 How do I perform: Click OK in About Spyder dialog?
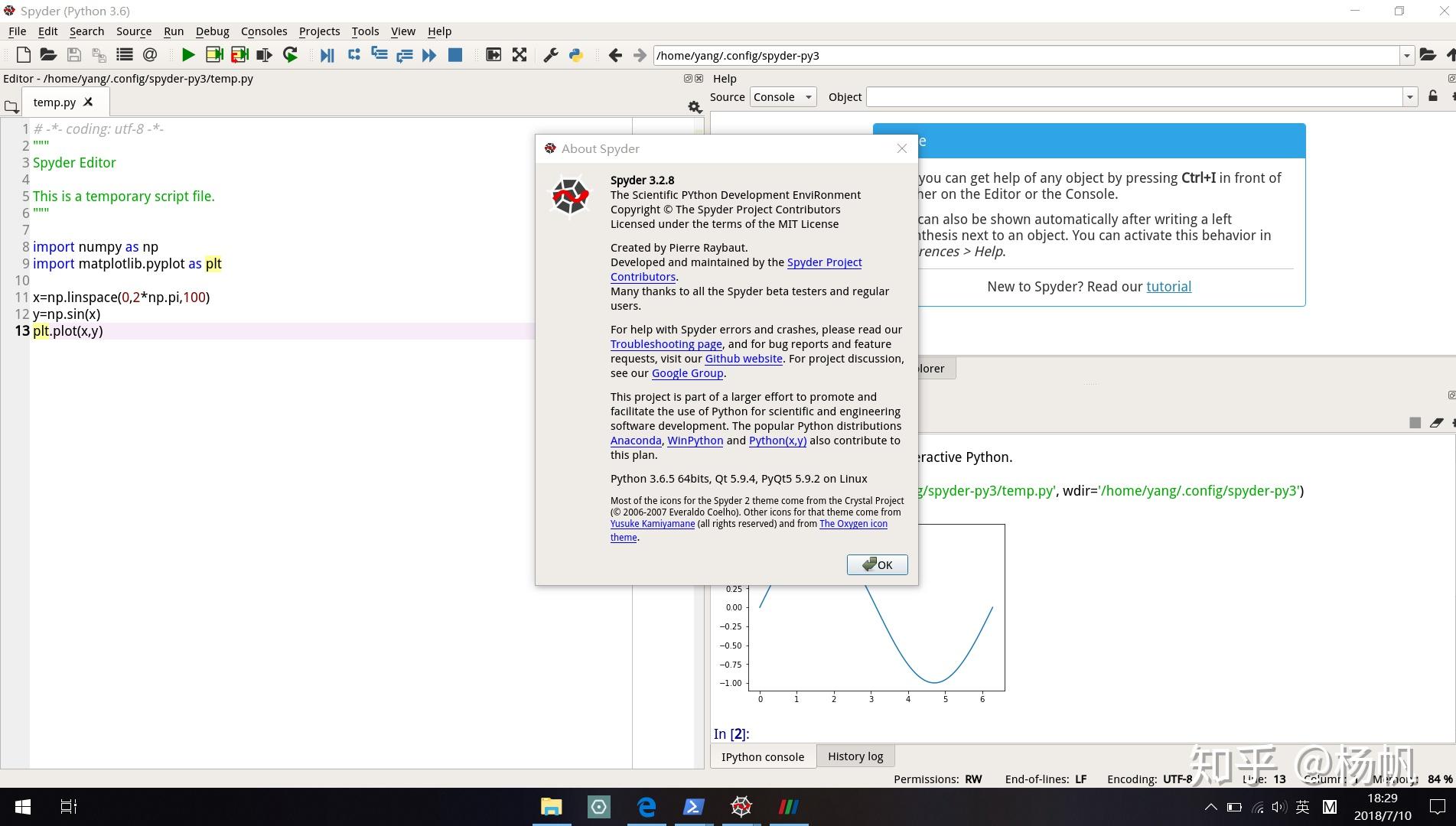[x=877, y=564]
